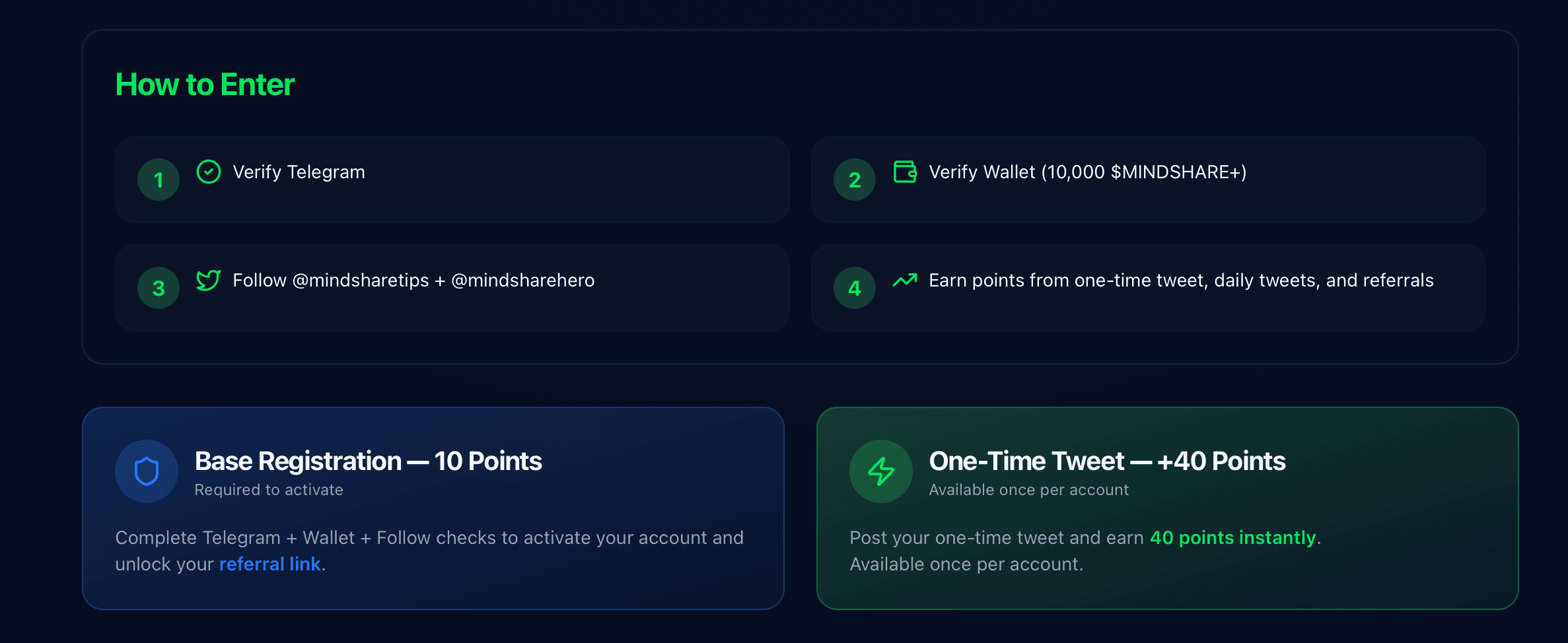1568x643 pixels.
Task: Click the step 2 numbered badge
Action: [x=855, y=179]
